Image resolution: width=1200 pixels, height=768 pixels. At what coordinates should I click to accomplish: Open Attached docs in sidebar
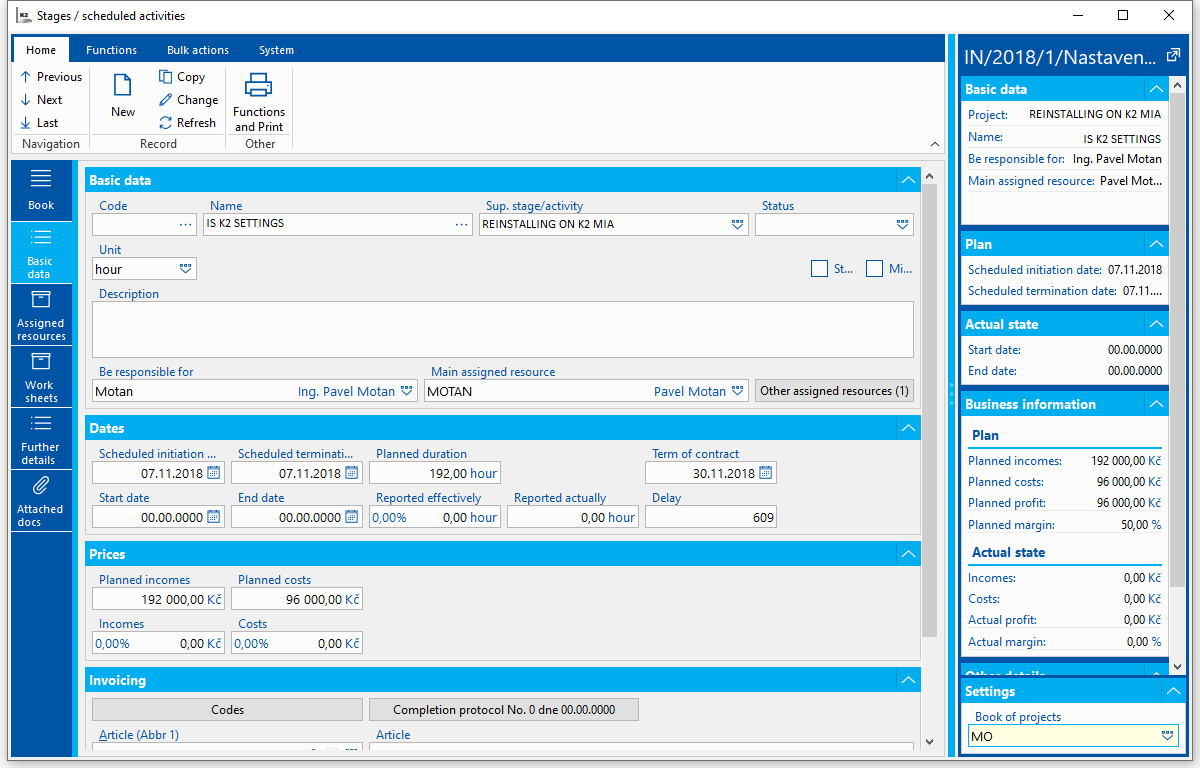(41, 501)
